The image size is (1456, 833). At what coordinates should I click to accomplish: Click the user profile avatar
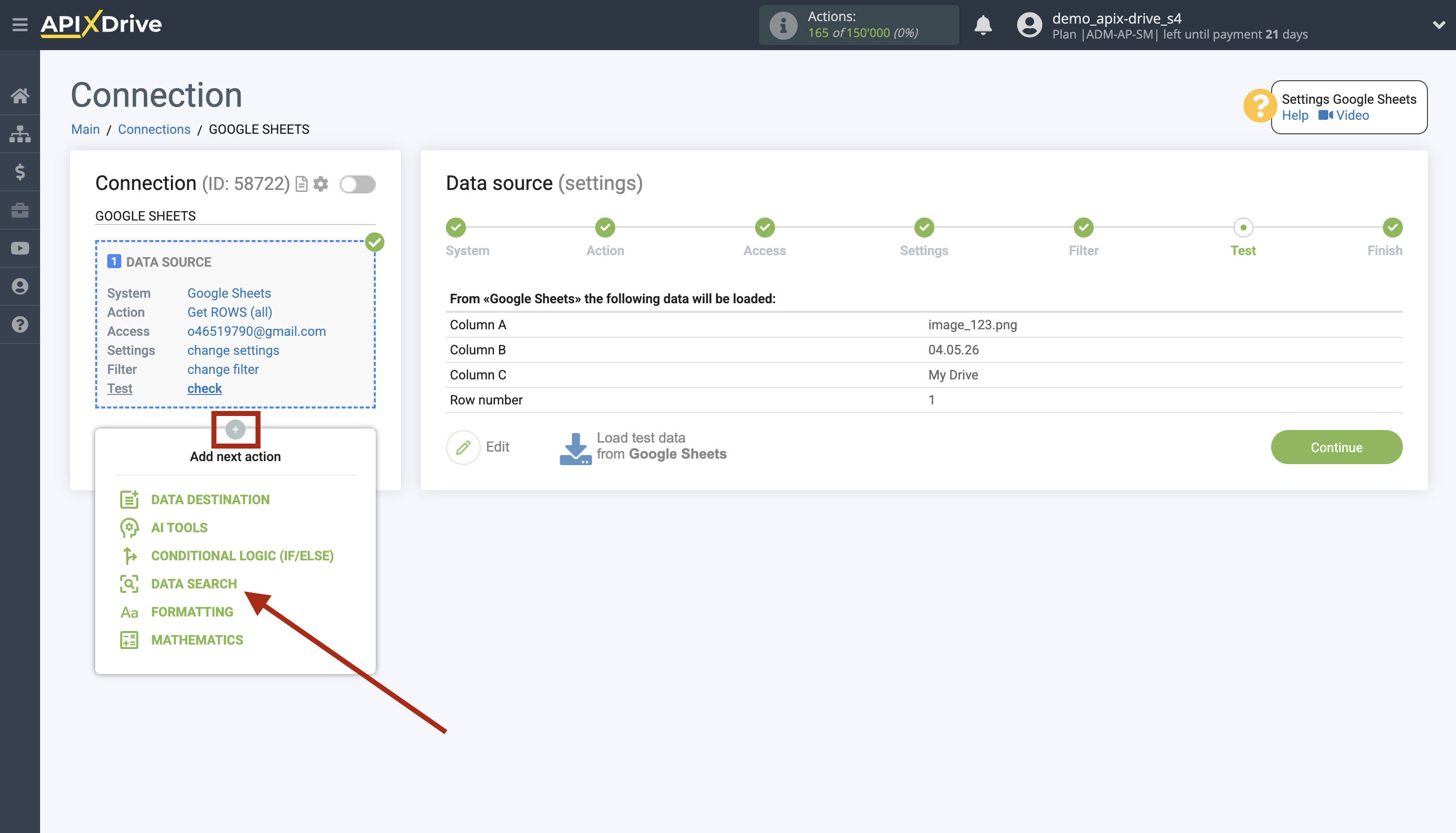coord(1030,25)
